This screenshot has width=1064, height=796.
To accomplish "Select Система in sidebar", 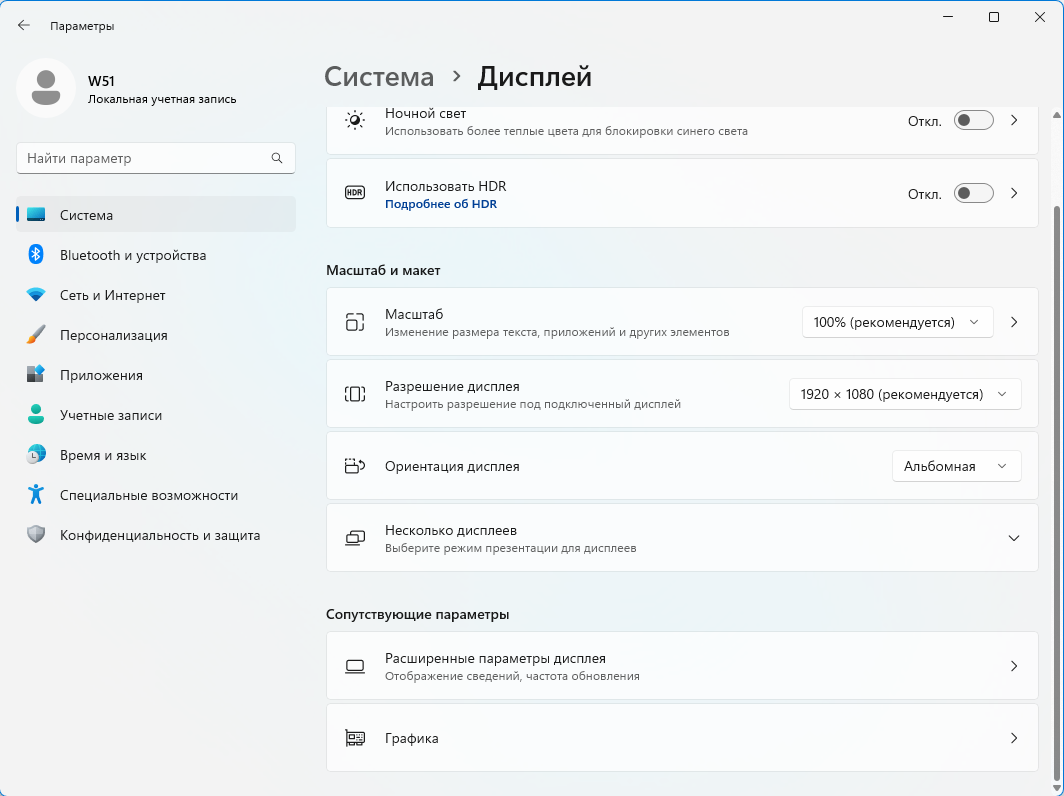I will 156,214.
